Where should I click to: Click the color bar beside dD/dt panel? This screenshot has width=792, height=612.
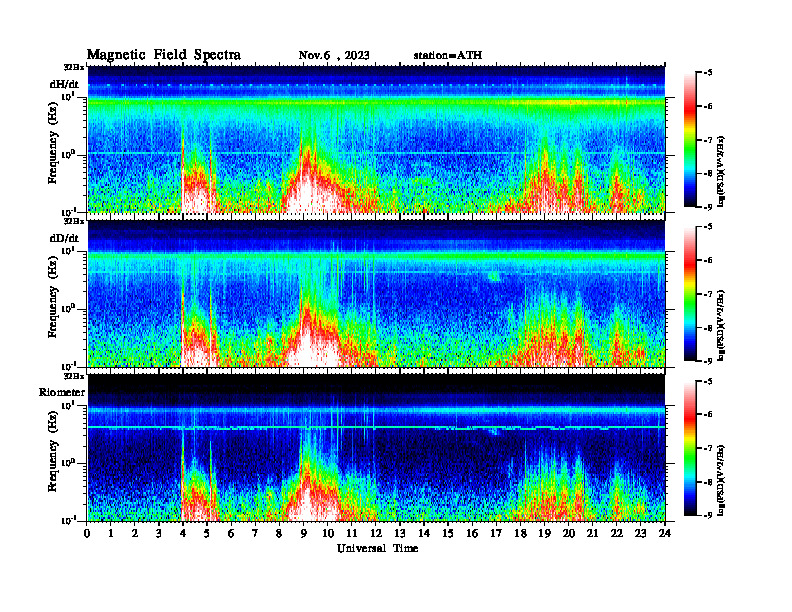click(x=690, y=294)
